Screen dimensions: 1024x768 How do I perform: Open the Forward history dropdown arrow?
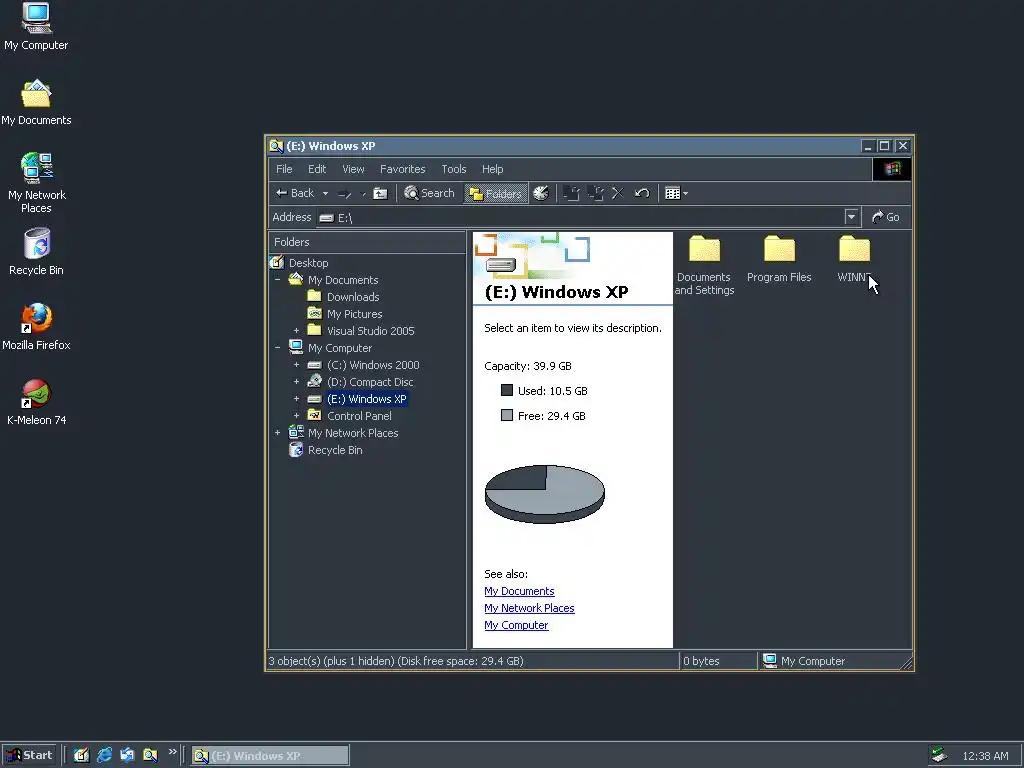[362, 193]
